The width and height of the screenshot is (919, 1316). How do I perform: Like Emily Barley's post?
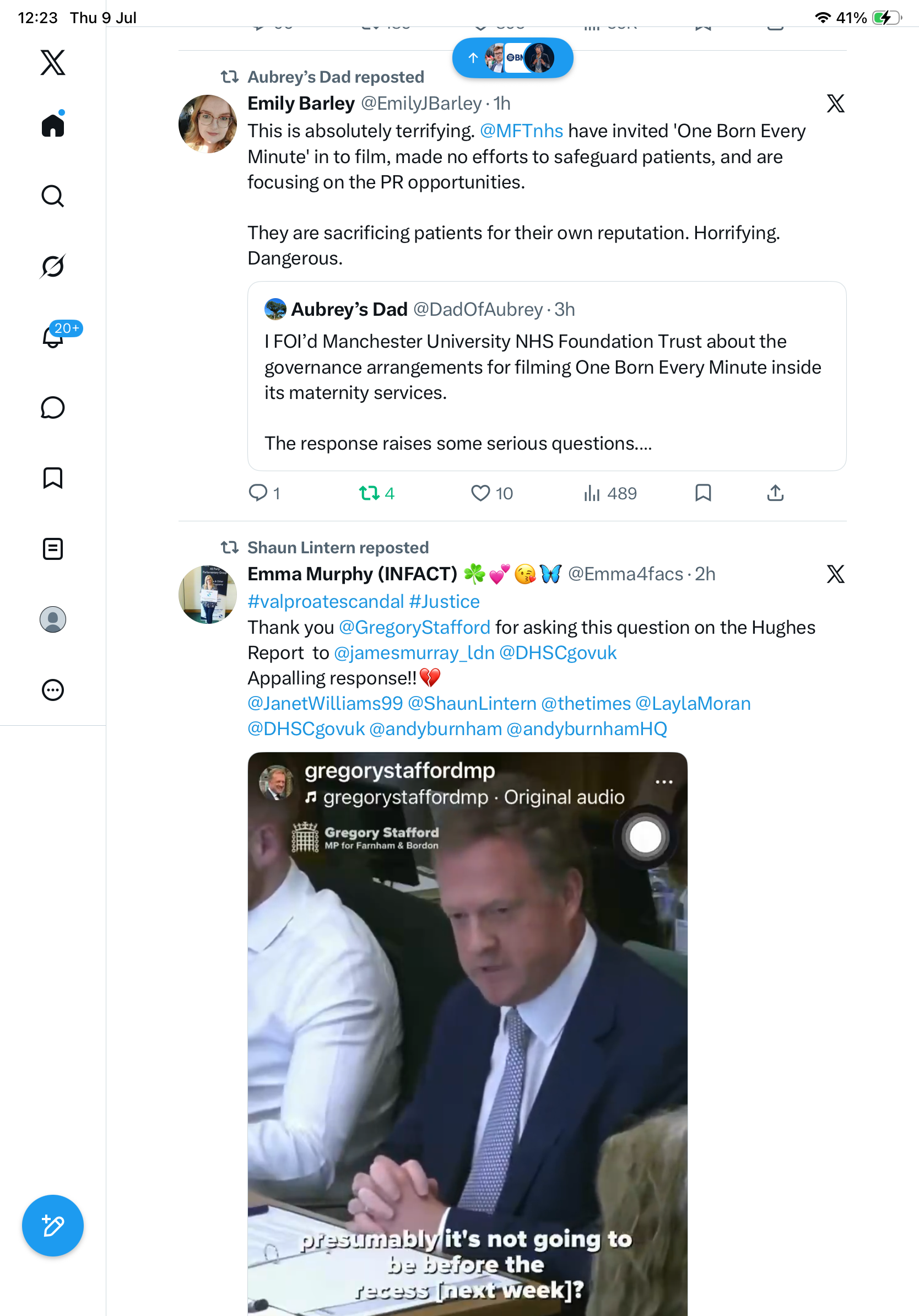491,494
